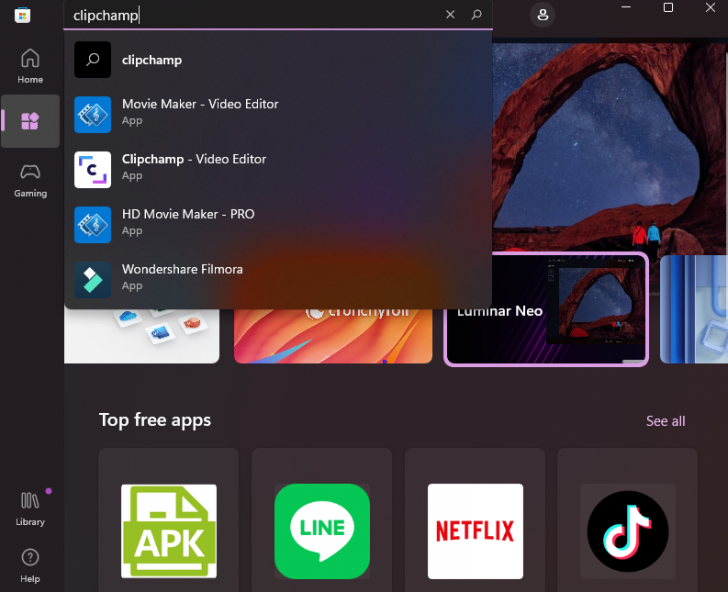Image resolution: width=728 pixels, height=592 pixels.
Task: Select the Crunchyroll featured thumbnail
Action: (x=333, y=335)
